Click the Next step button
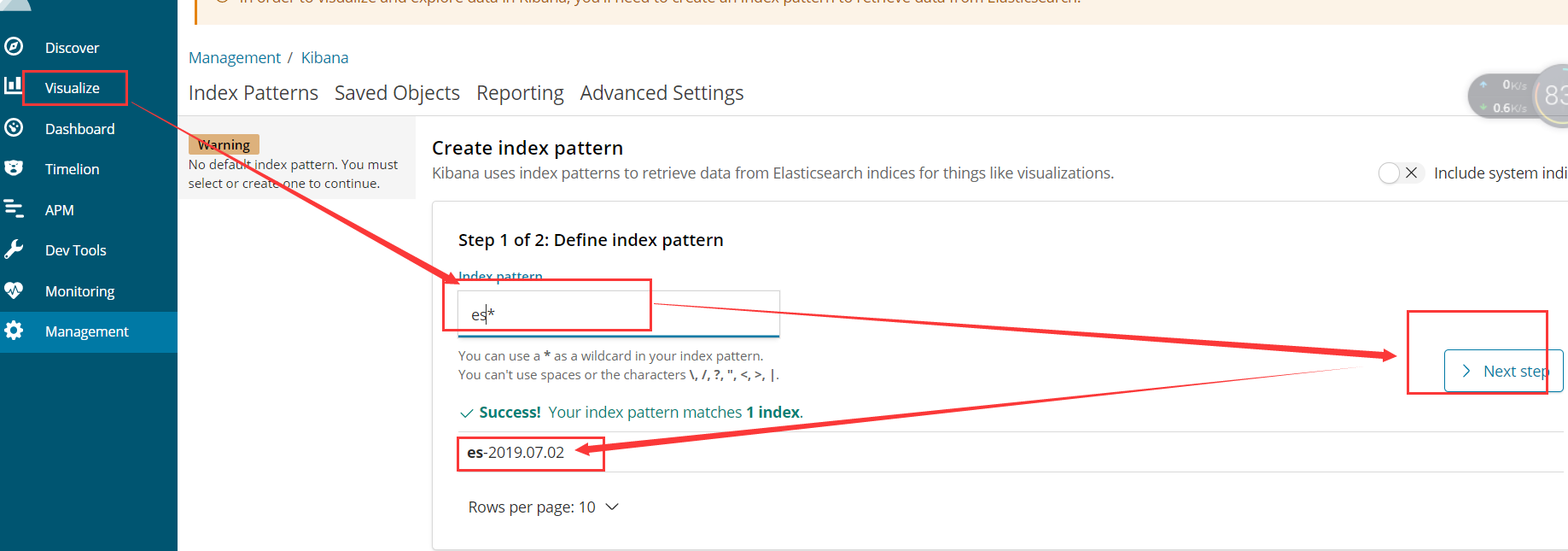The image size is (1568, 551). pos(1504,371)
